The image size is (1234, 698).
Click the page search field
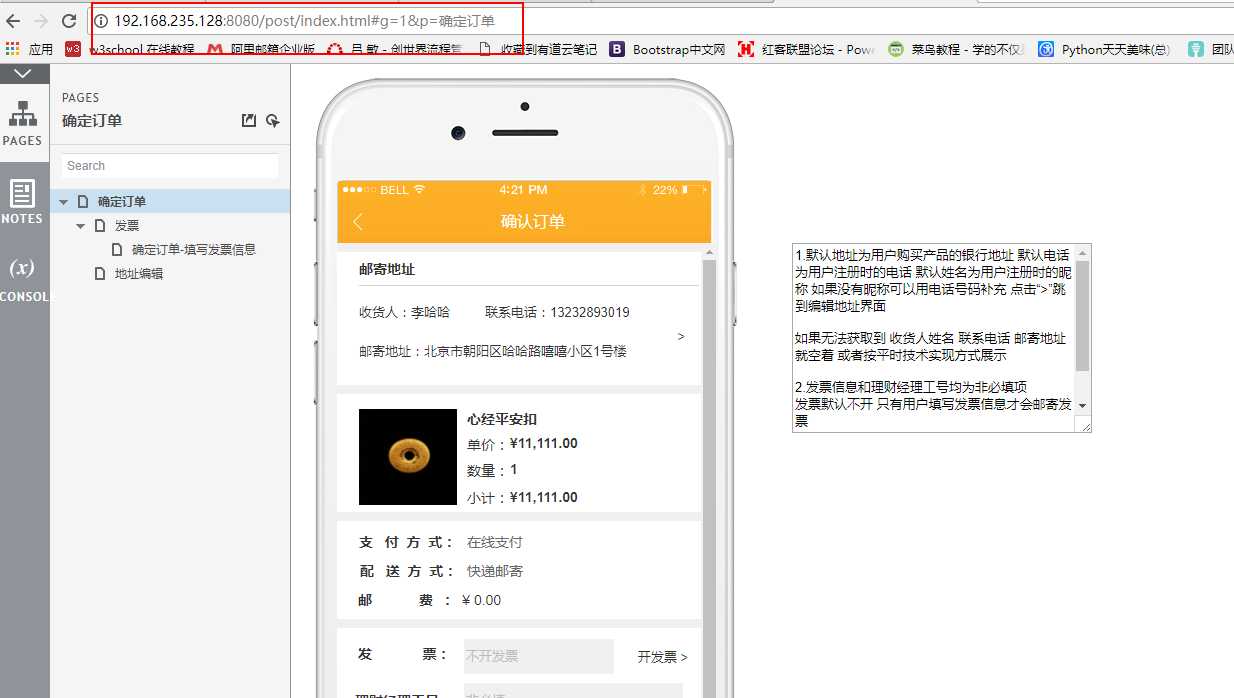coord(170,166)
